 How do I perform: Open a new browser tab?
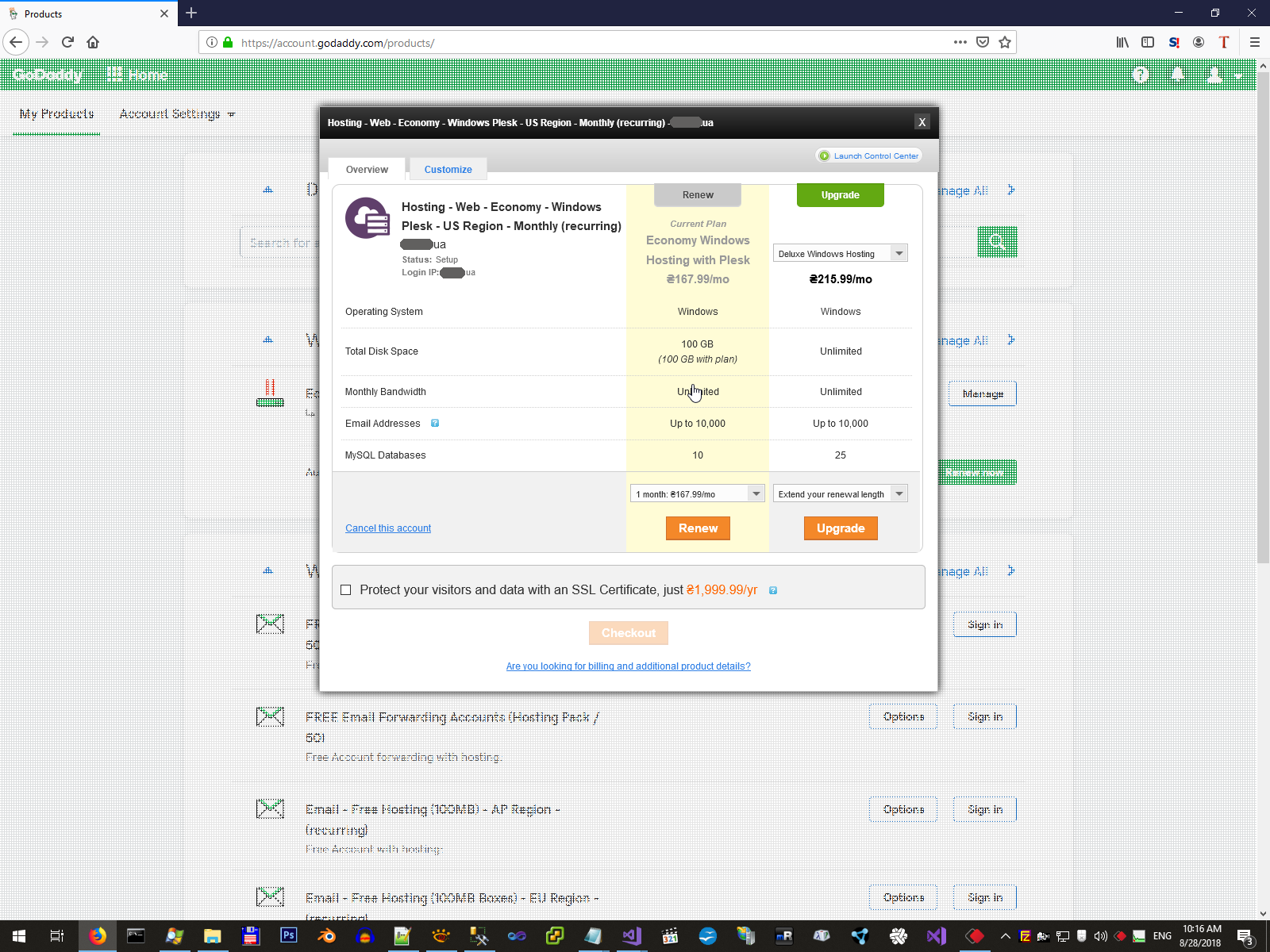click(x=191, y=13)
